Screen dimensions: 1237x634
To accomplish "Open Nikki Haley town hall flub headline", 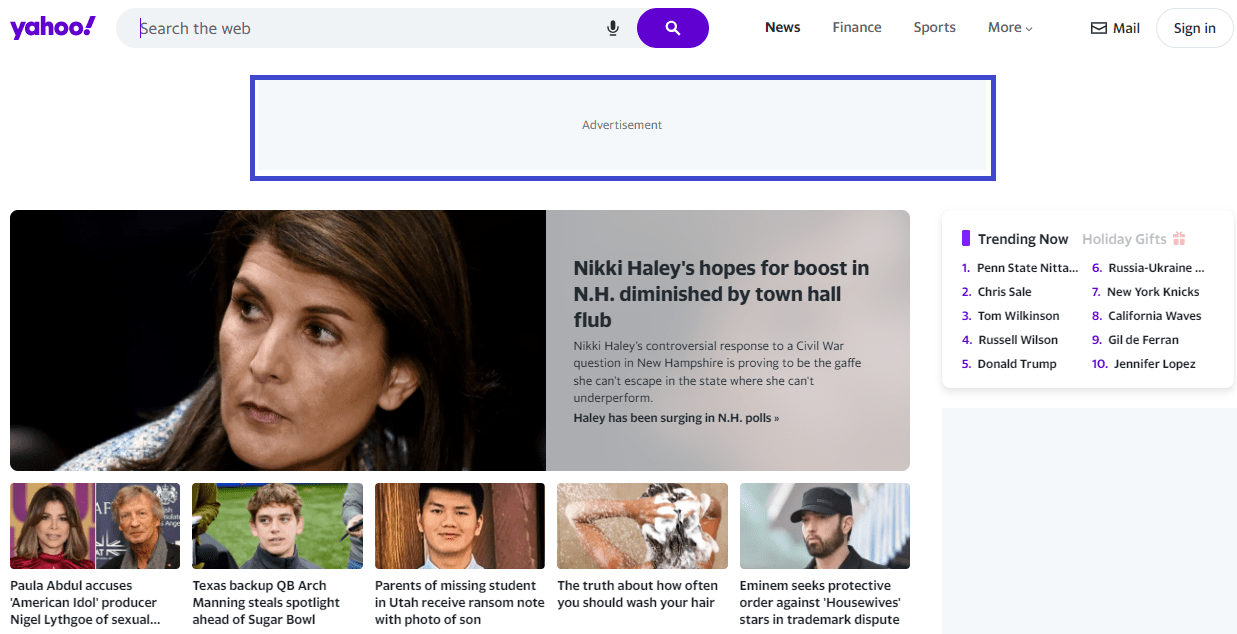I will (x=721, y=294).
